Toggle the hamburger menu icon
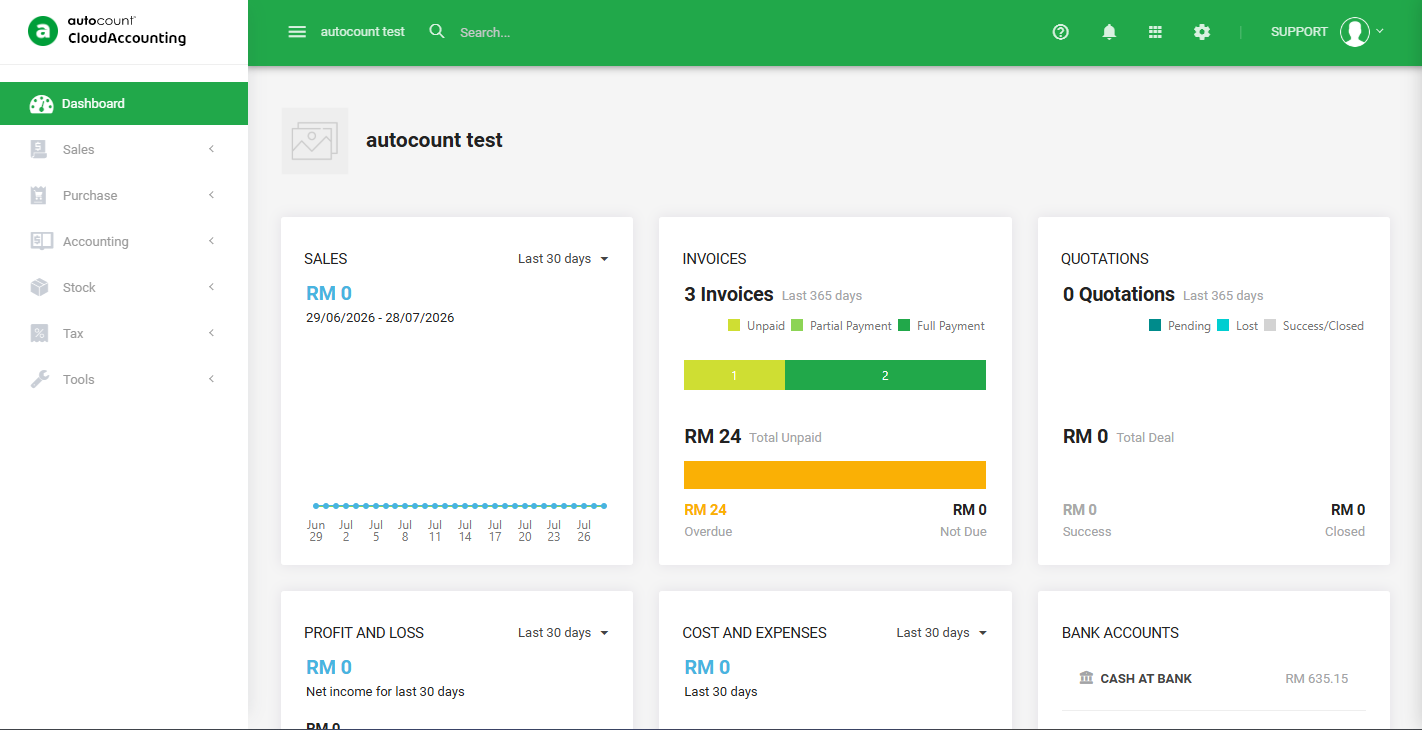 coord(297,32)
